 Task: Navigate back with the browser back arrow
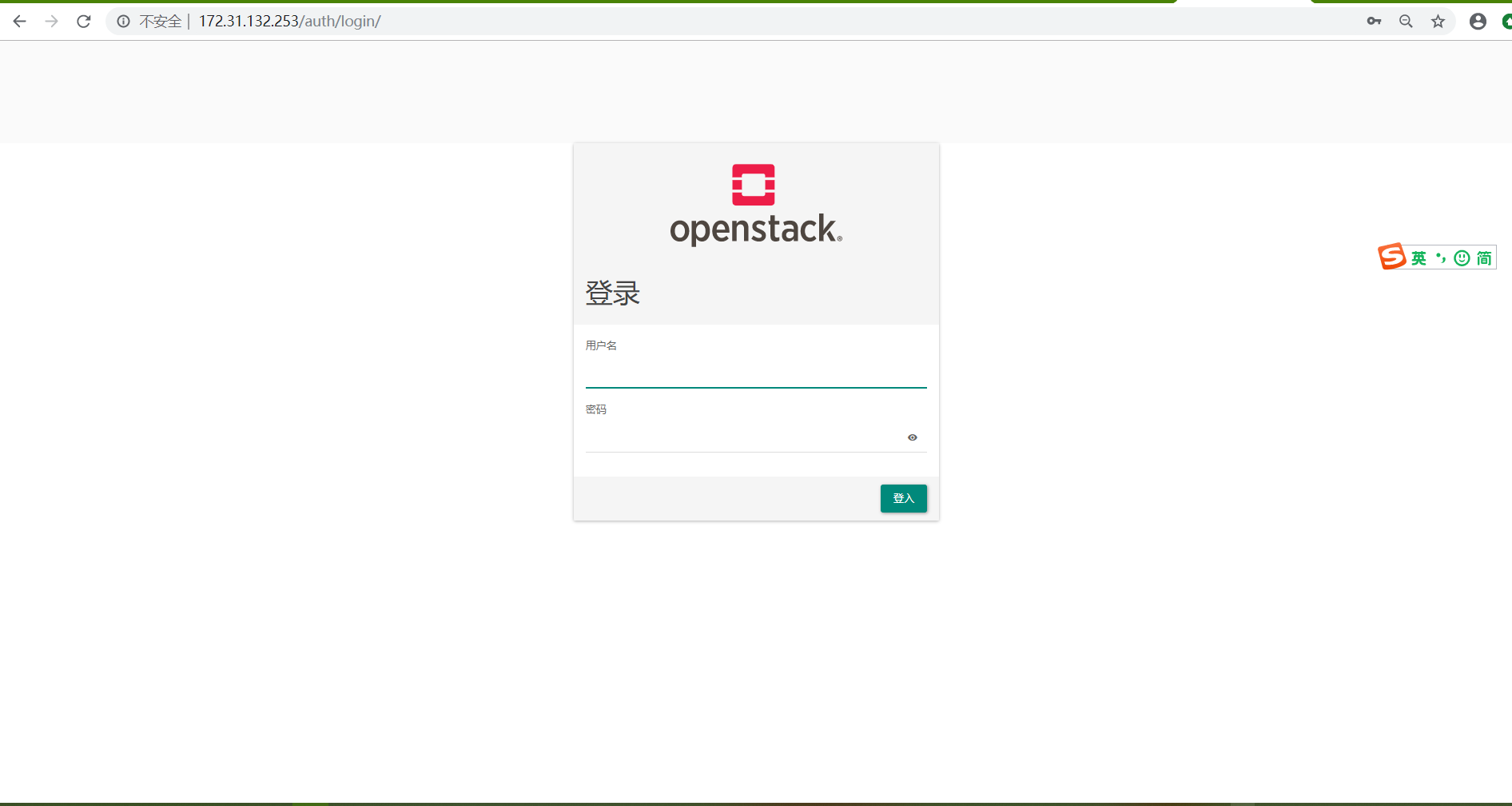point(19,21)
